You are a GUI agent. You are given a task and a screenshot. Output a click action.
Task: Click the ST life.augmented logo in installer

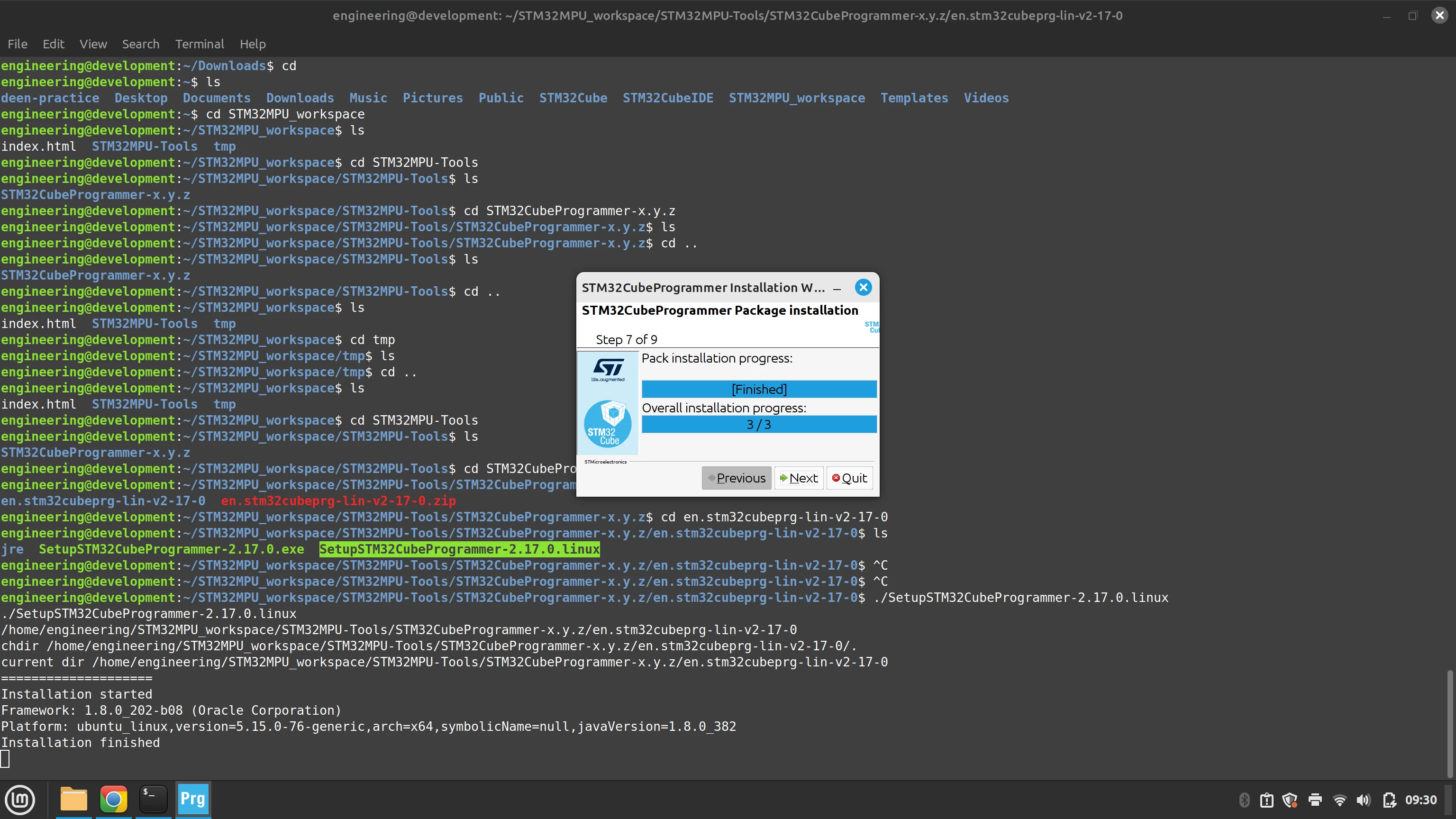[x=608, y=370]
